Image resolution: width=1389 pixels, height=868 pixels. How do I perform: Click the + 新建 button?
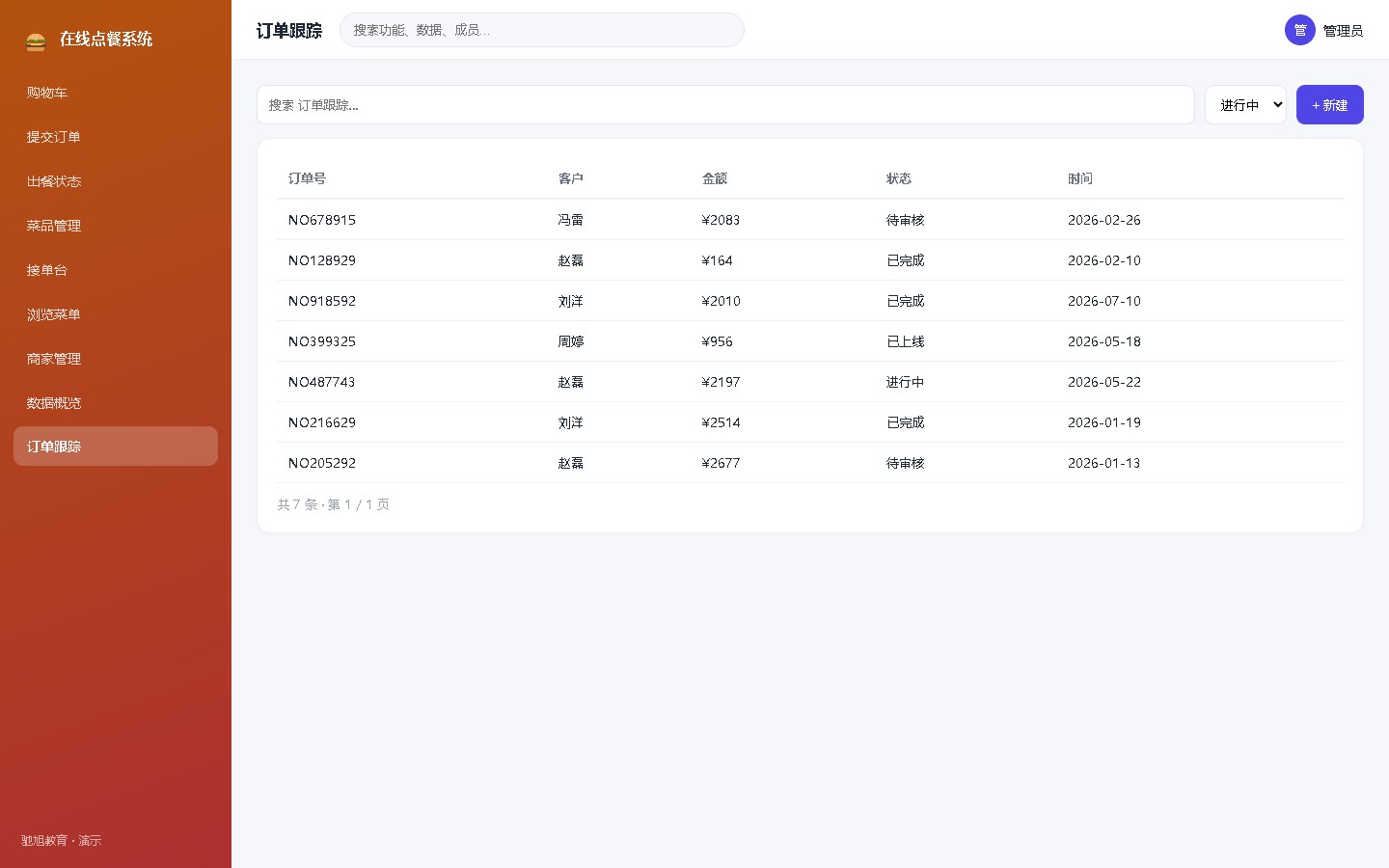pos(1329,105)
